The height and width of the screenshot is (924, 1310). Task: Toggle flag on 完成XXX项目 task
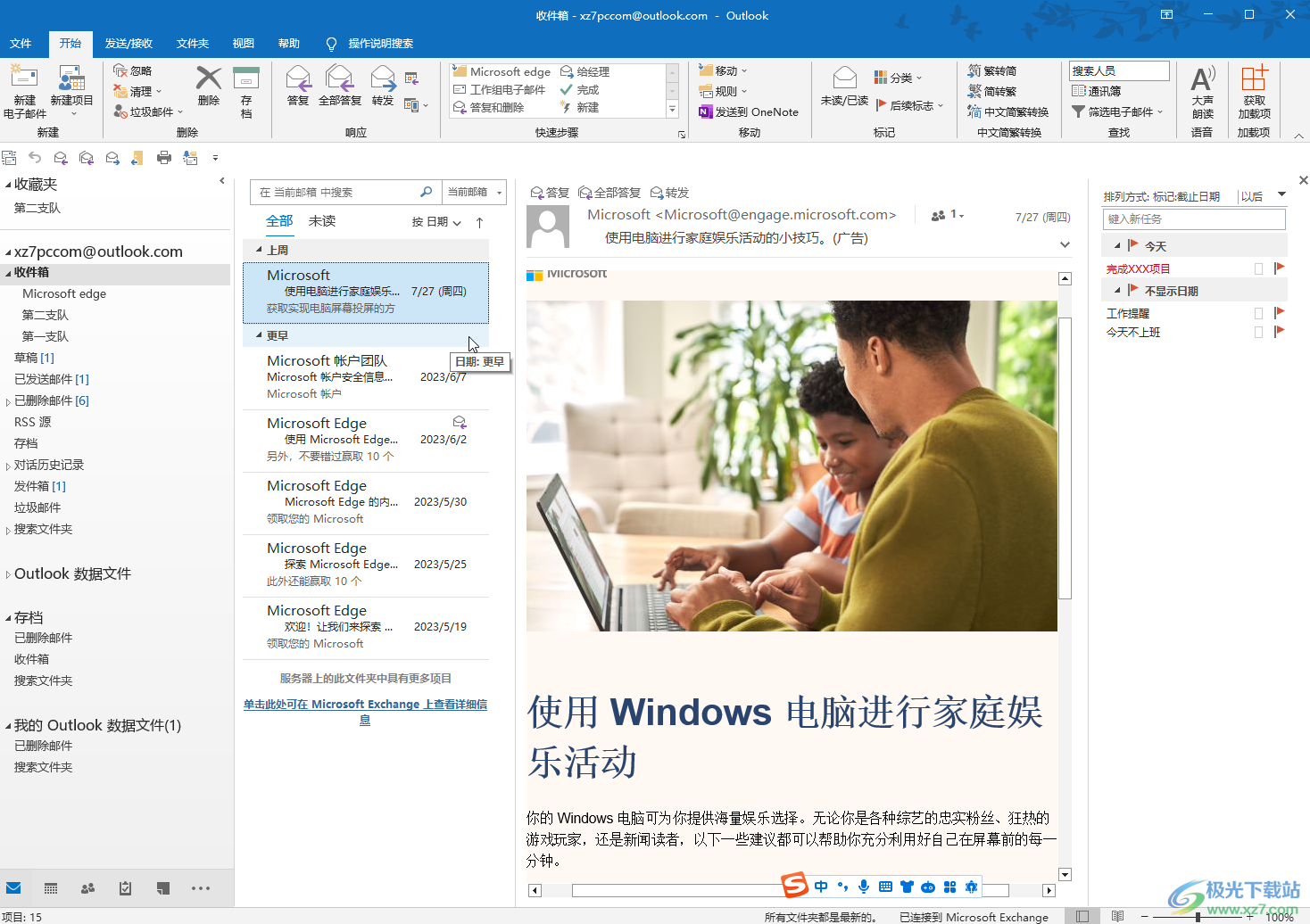tap(1279, 268)
